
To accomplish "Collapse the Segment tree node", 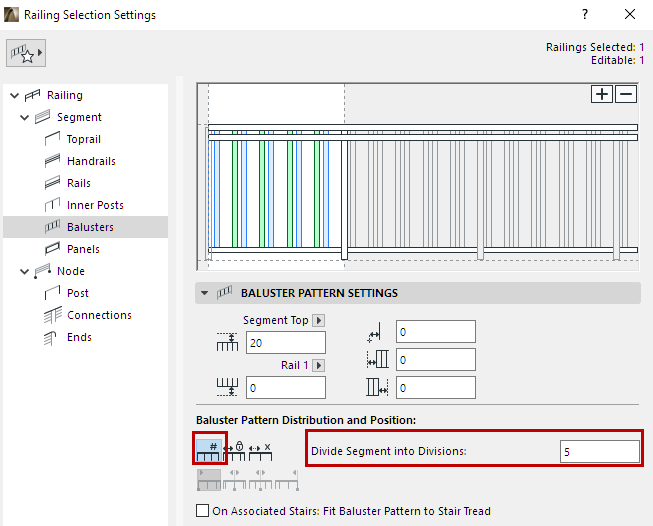I will click(25, 117).
